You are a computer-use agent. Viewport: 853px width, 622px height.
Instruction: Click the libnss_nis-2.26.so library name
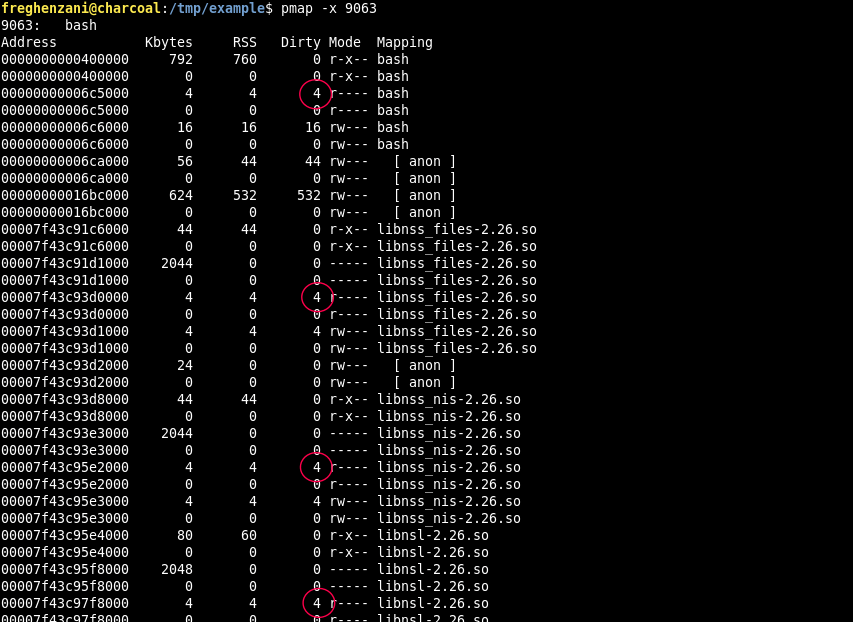[x=448, y=399]
